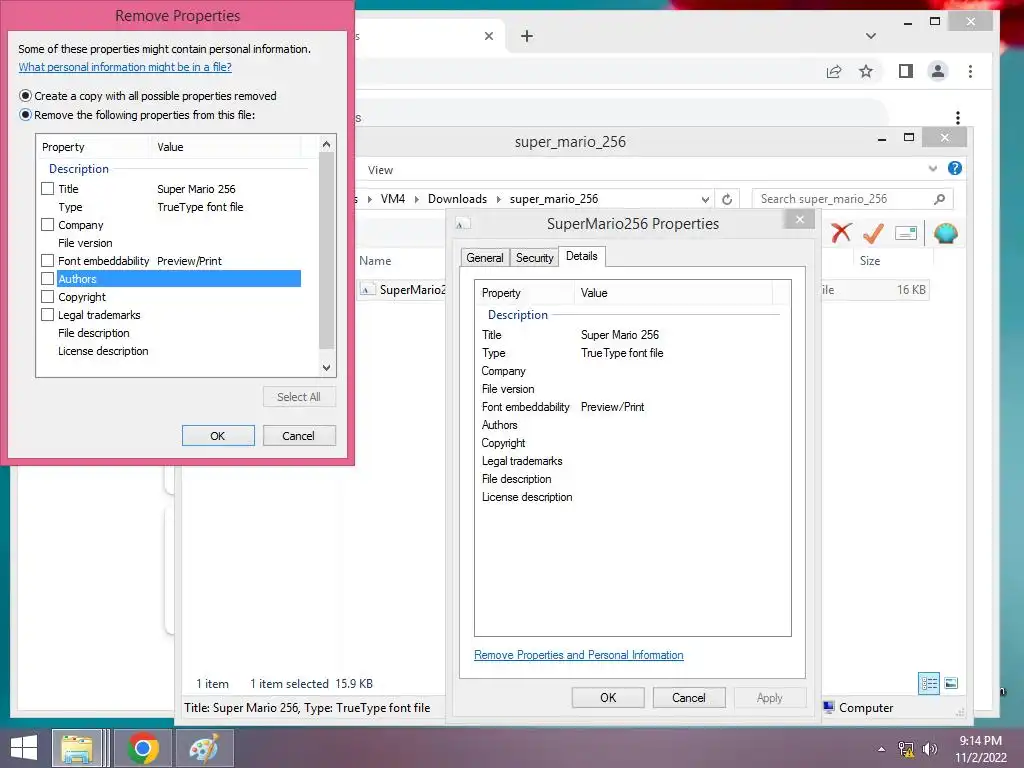Image resolution: width=1024 pixels, height=768 pixels.
Task: Click Computer in Explorer status bar
Action: (x=858, y=707)
